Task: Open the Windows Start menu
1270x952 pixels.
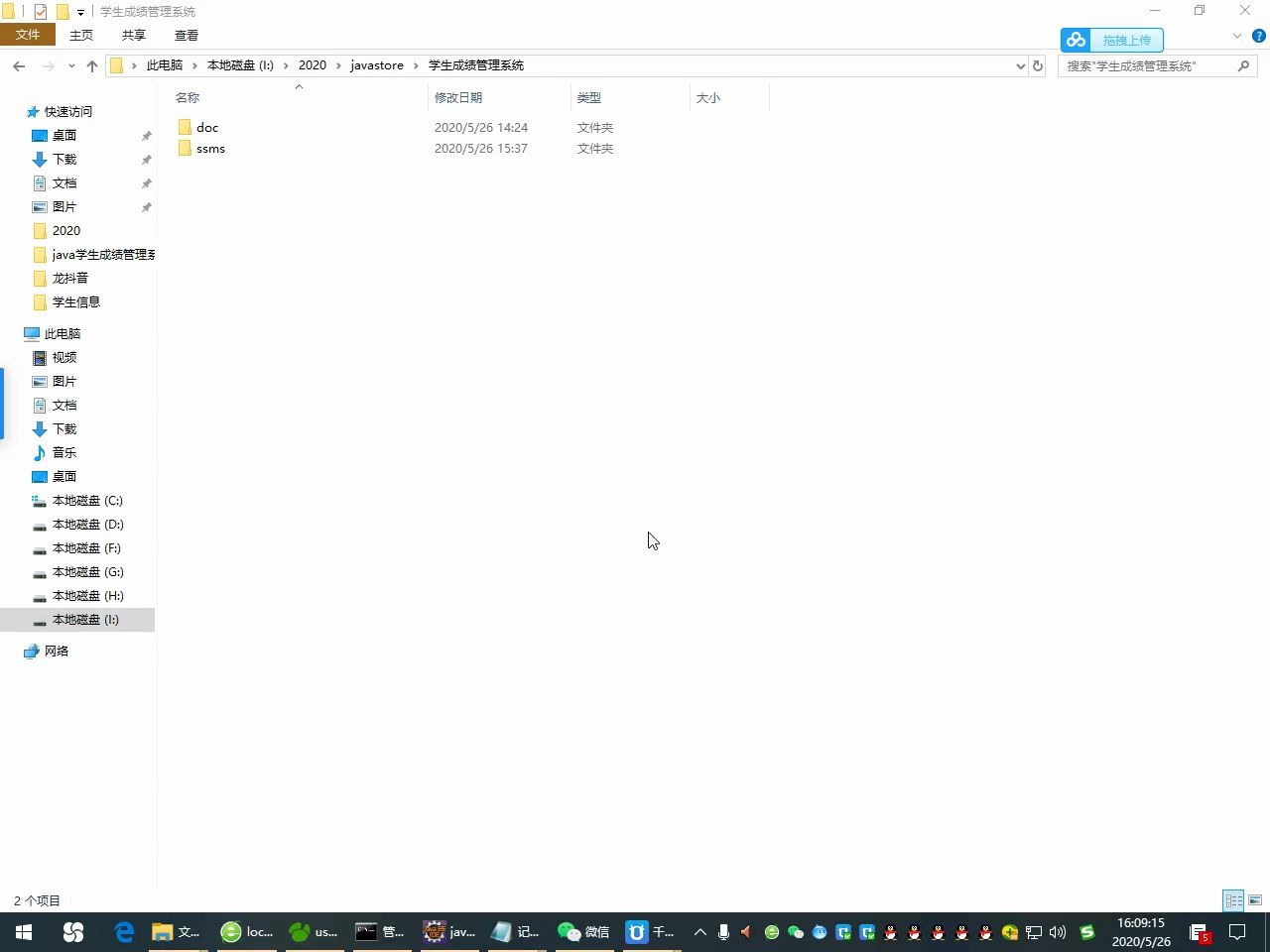Action: [x=24, y=932]
